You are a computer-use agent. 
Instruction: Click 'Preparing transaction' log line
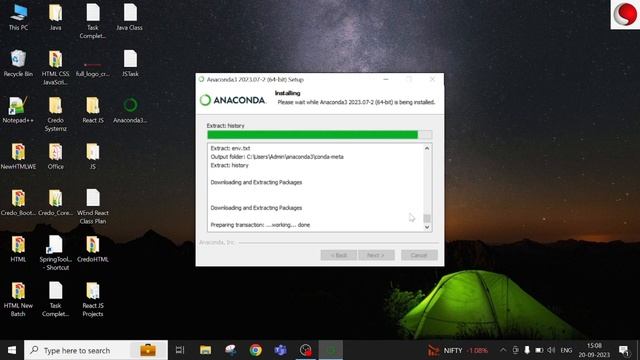pyautogui.click(x=260, y=224)
